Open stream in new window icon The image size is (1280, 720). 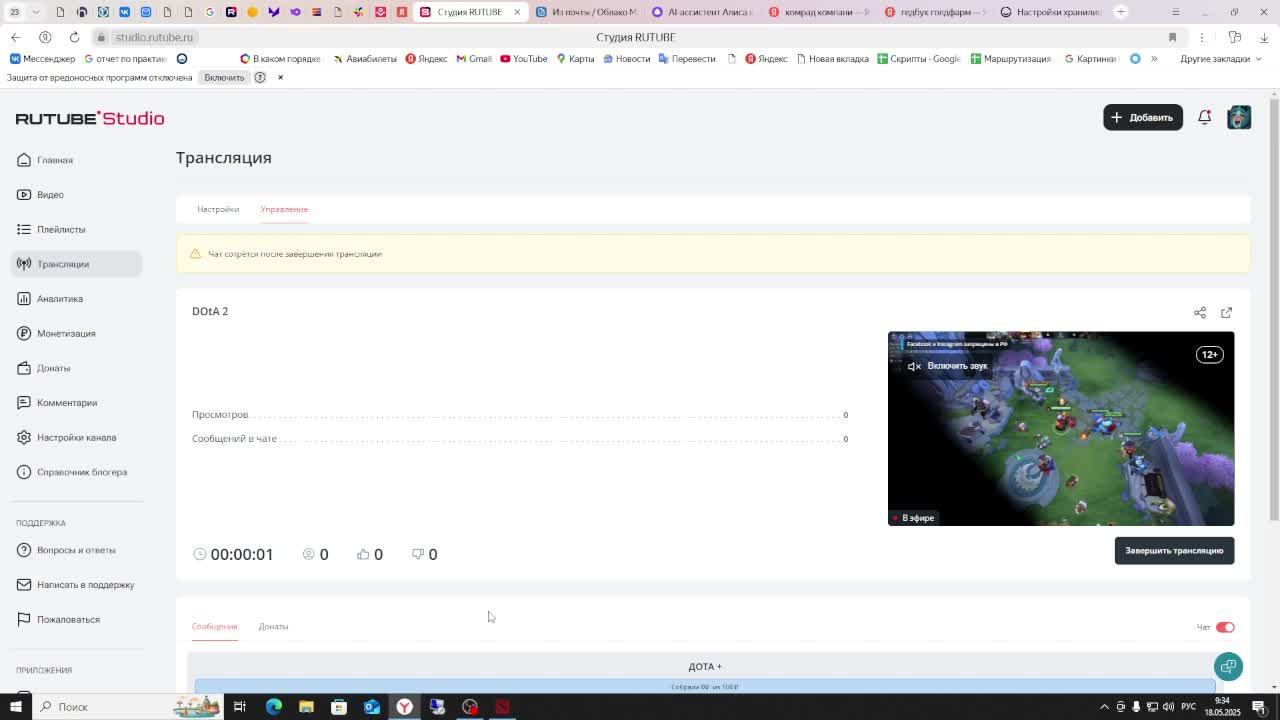pos(1227,312)
